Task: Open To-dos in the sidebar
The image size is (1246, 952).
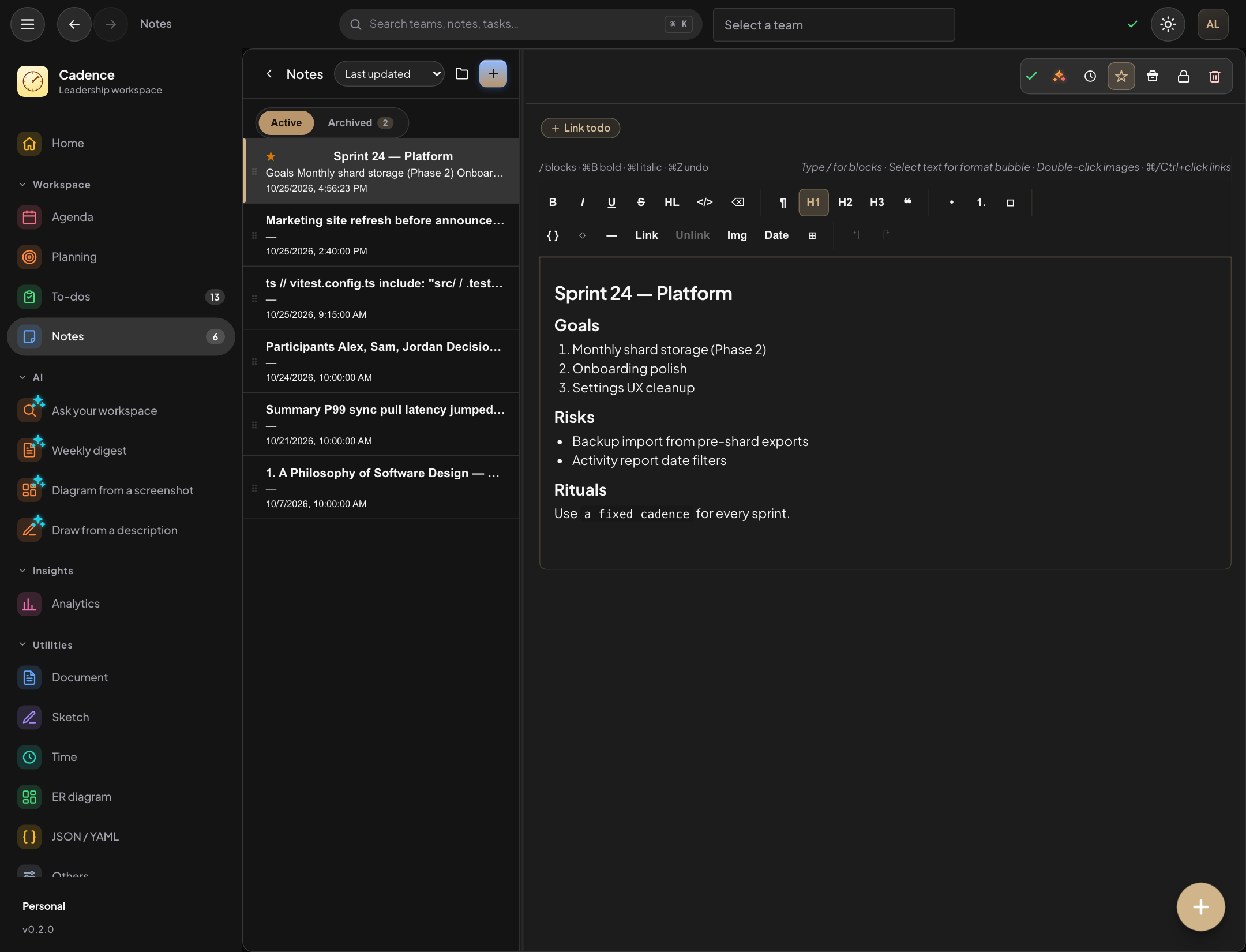Action: pyautogui.click(x=121, y=297)
